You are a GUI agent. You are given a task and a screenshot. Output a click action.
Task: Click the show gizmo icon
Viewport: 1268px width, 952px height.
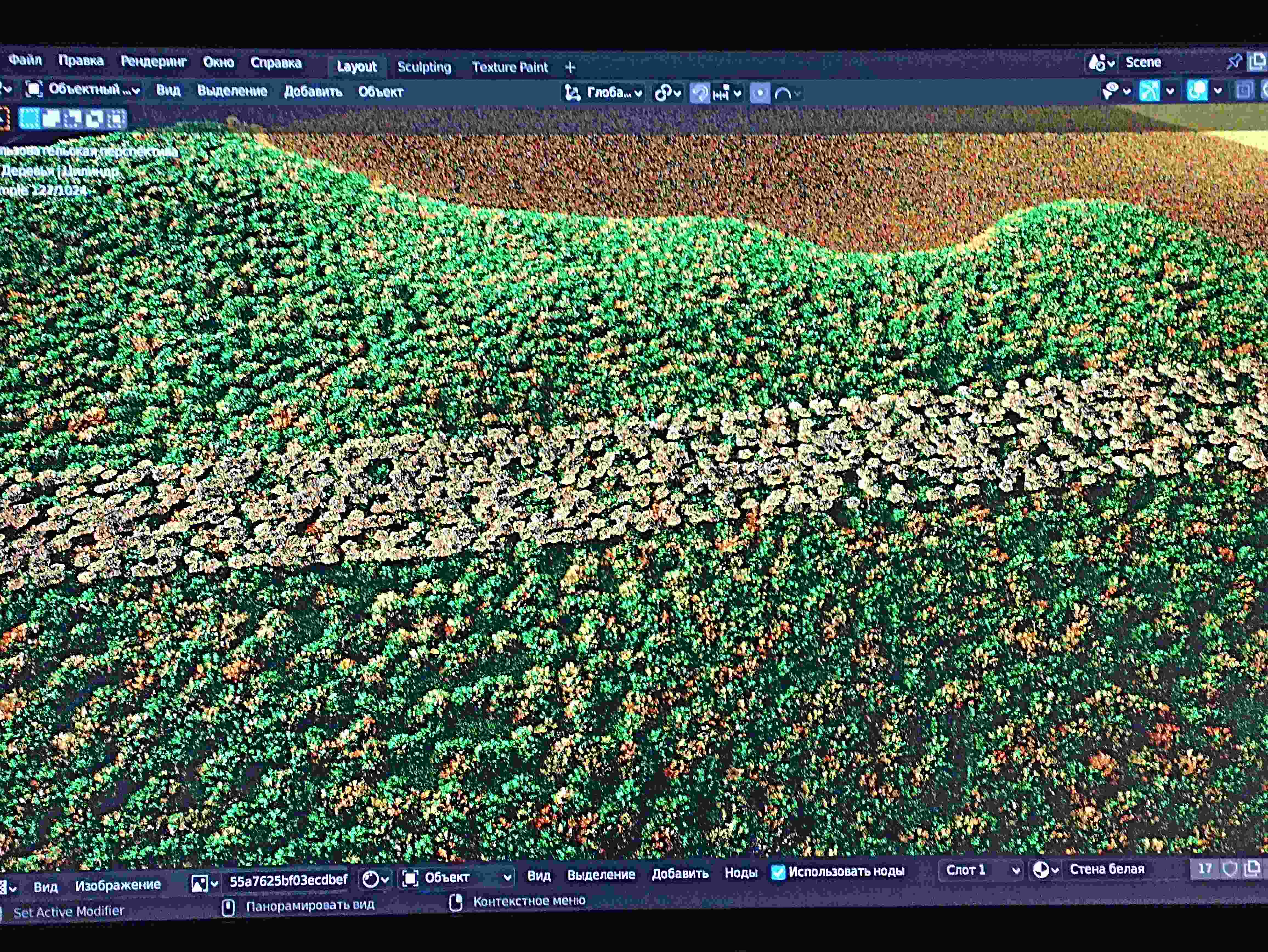(x=1149, y=90)
